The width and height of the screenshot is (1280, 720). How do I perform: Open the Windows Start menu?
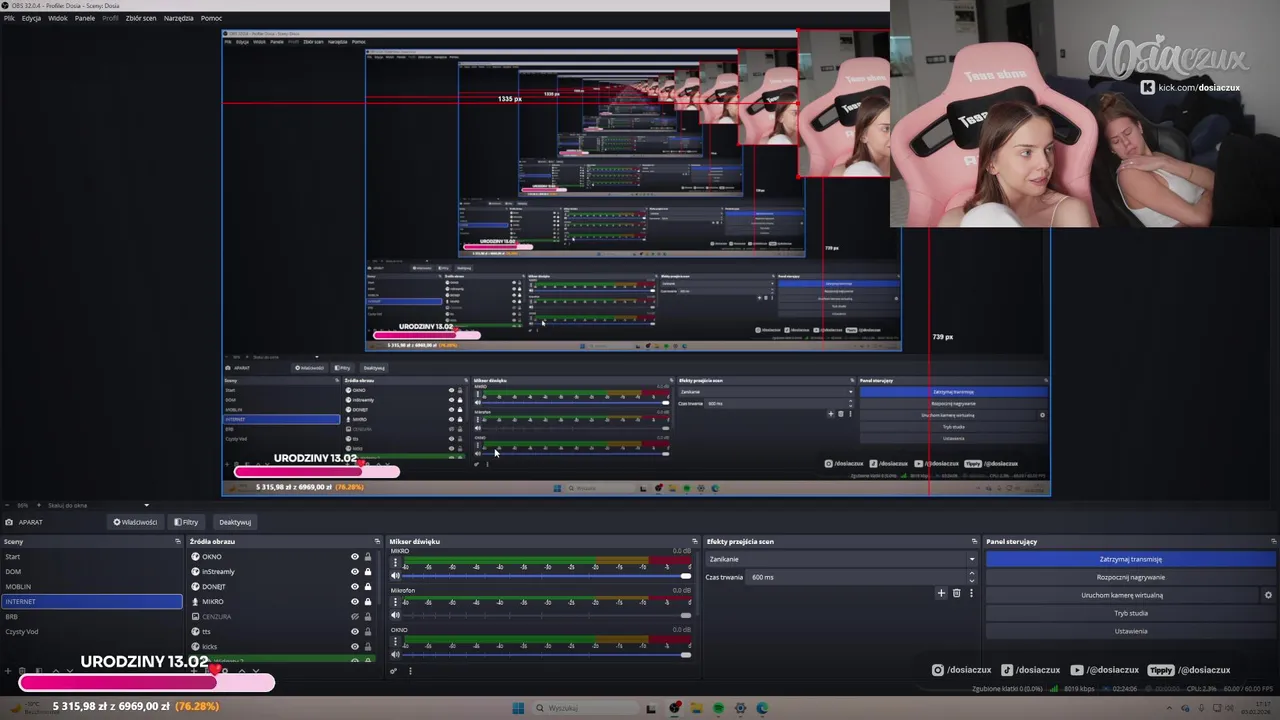coord(518,708)
